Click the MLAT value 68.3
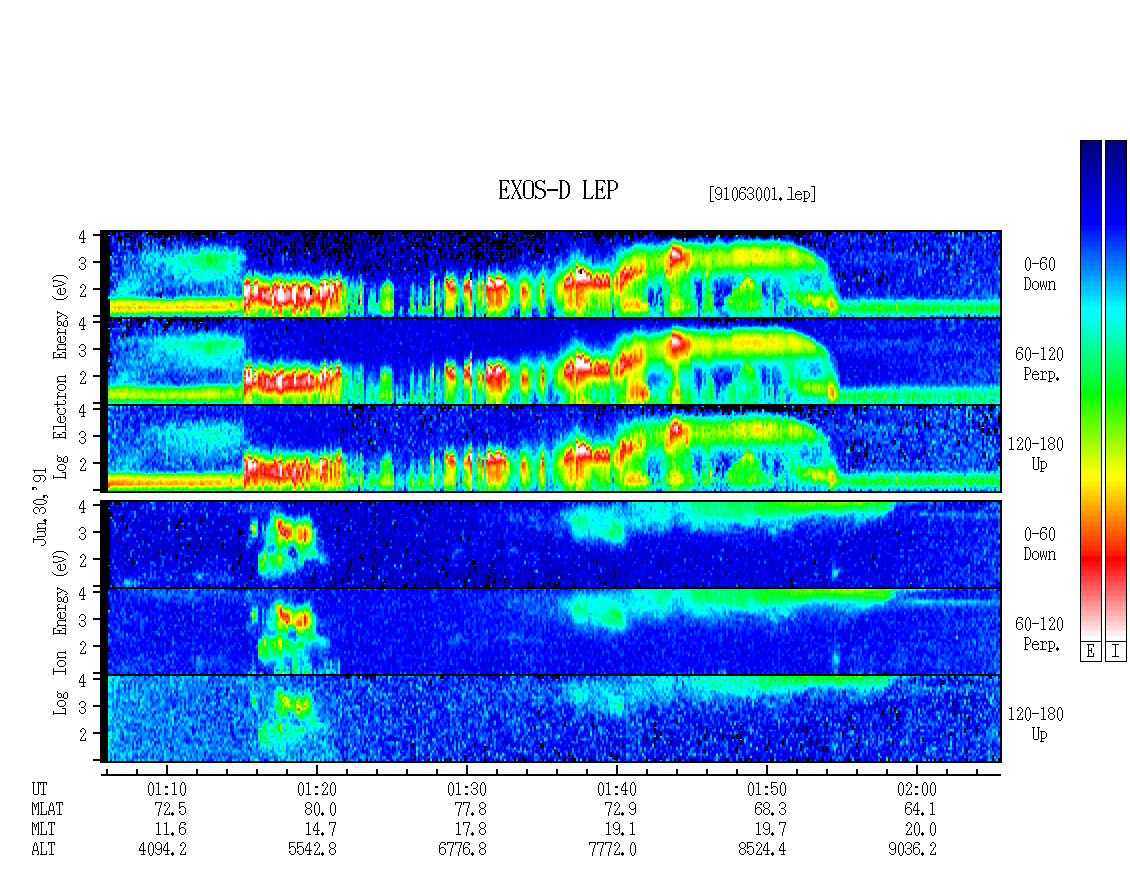Viewport: 1130px width, 875px height. [770, 809]
